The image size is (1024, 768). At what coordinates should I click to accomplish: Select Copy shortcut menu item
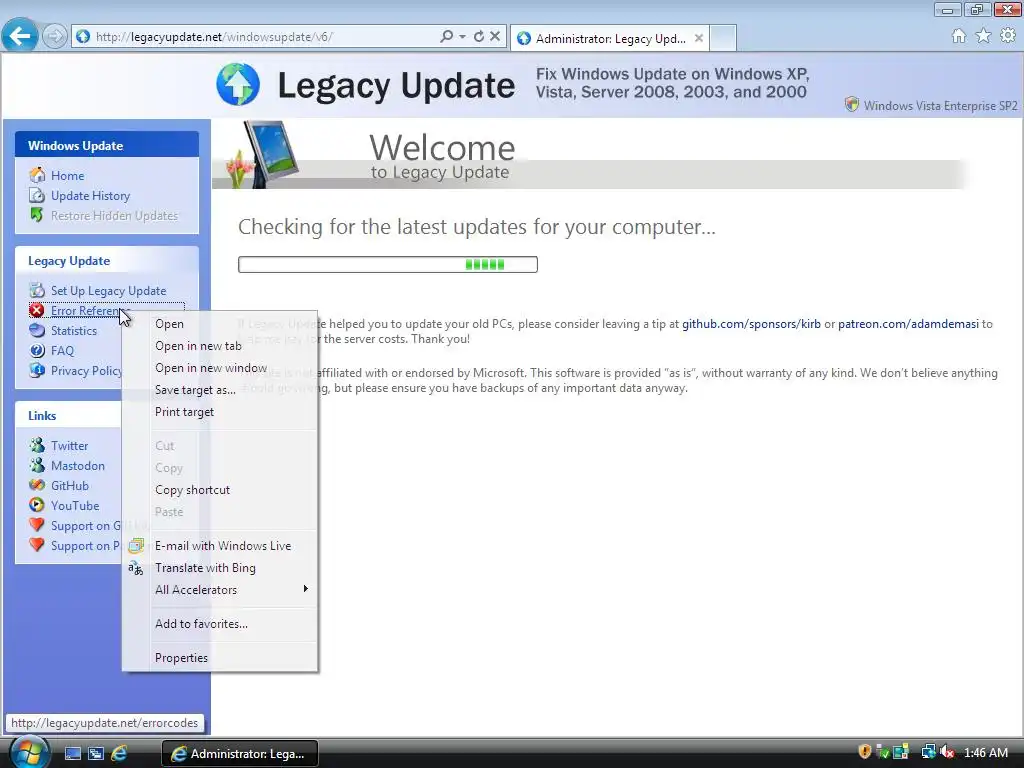tap(220, 490)
